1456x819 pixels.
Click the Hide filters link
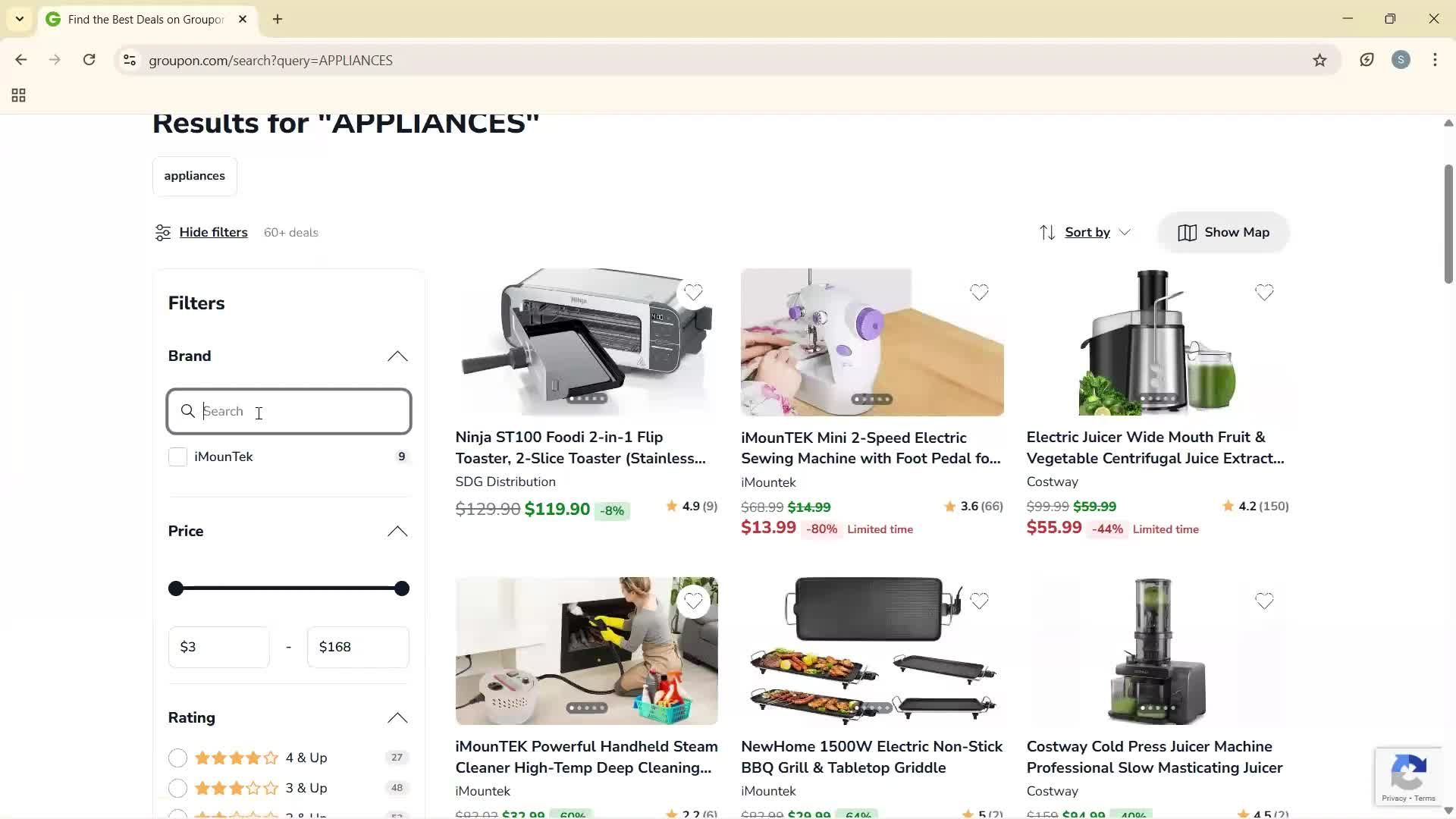[213, 233]
